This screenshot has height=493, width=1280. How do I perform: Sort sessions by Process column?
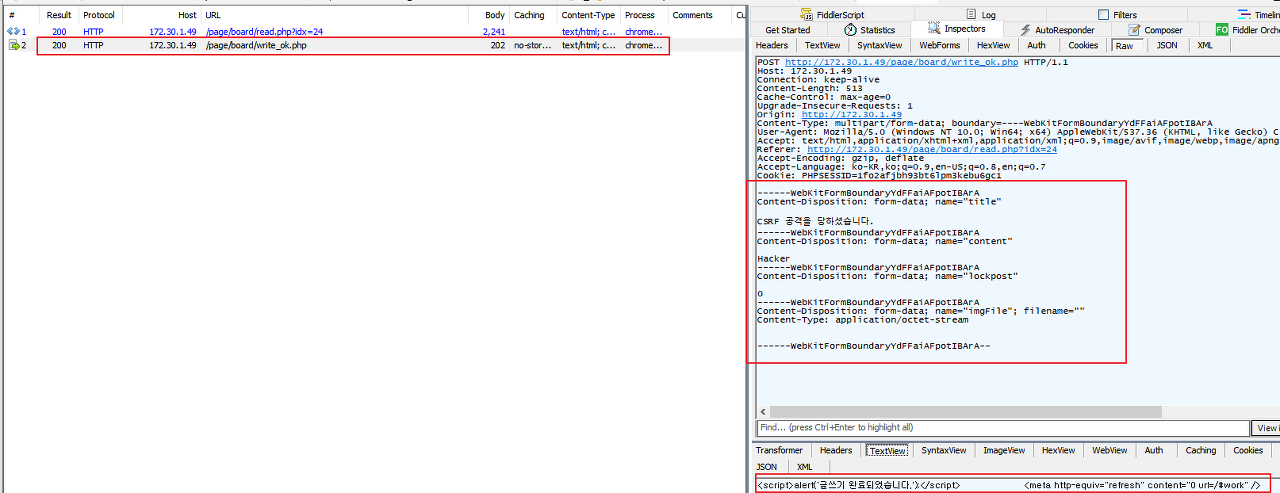coord(645,15)
